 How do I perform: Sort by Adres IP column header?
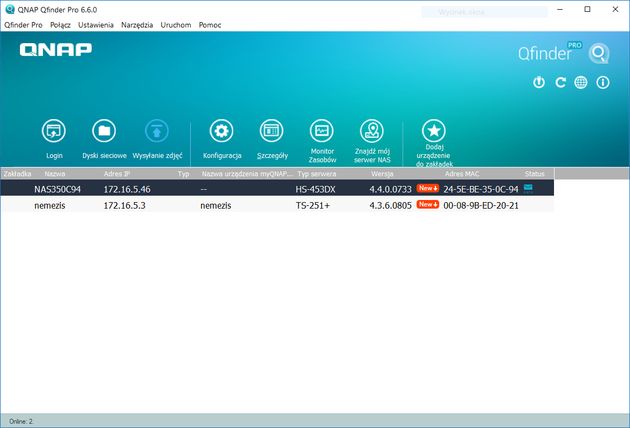pos(117,174)
